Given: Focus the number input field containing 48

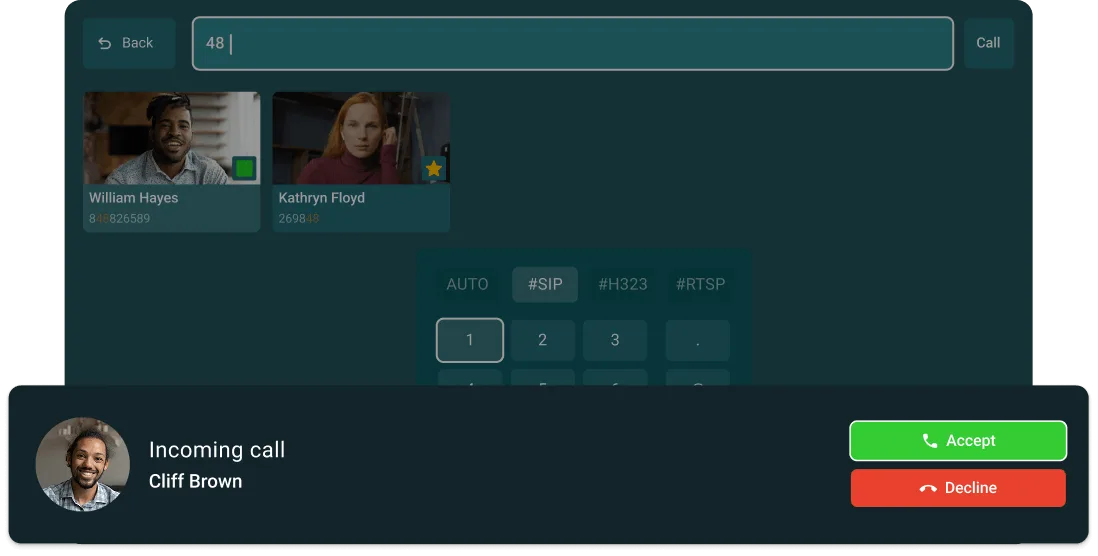Looking at the screenshot, I should pyautogui.click(x=573, y=43).
